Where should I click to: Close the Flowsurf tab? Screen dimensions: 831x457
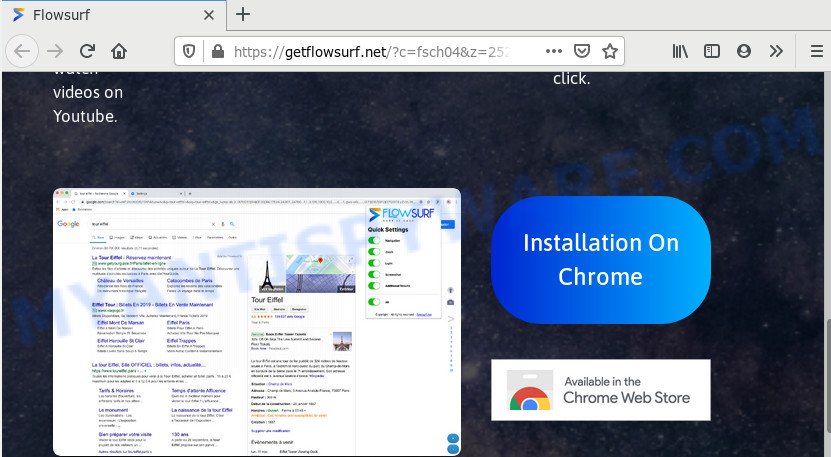coord(209,15)
